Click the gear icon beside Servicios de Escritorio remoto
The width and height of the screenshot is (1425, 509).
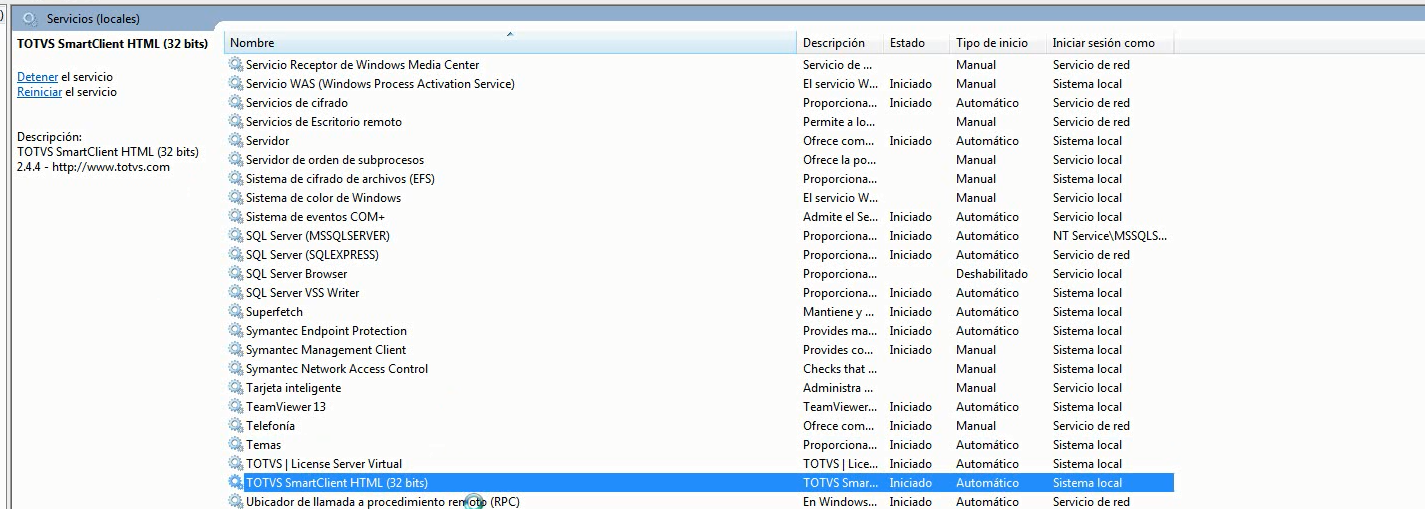coord(236,122)
